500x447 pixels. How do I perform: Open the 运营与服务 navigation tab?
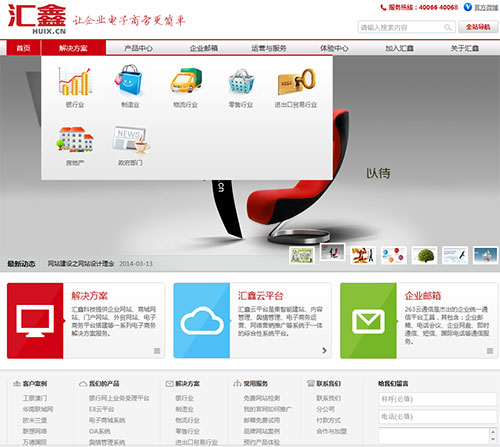click(x=269, y=48)
